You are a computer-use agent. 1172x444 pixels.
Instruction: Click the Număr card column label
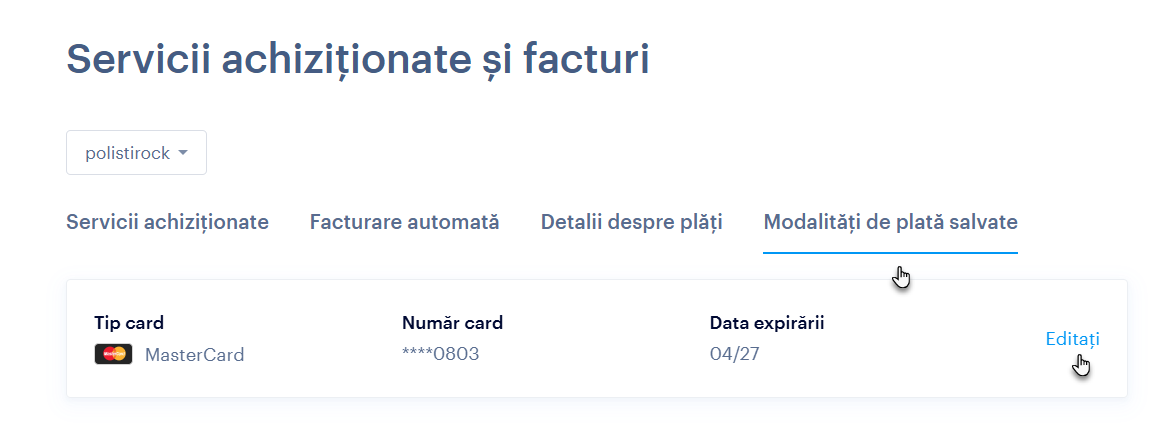coord(452,323)
